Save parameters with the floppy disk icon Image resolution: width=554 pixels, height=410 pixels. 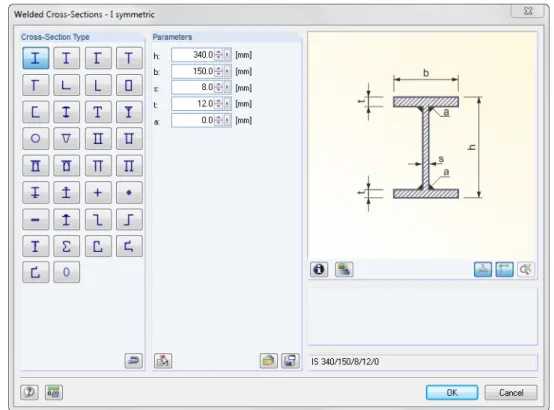tap(290, 361)
